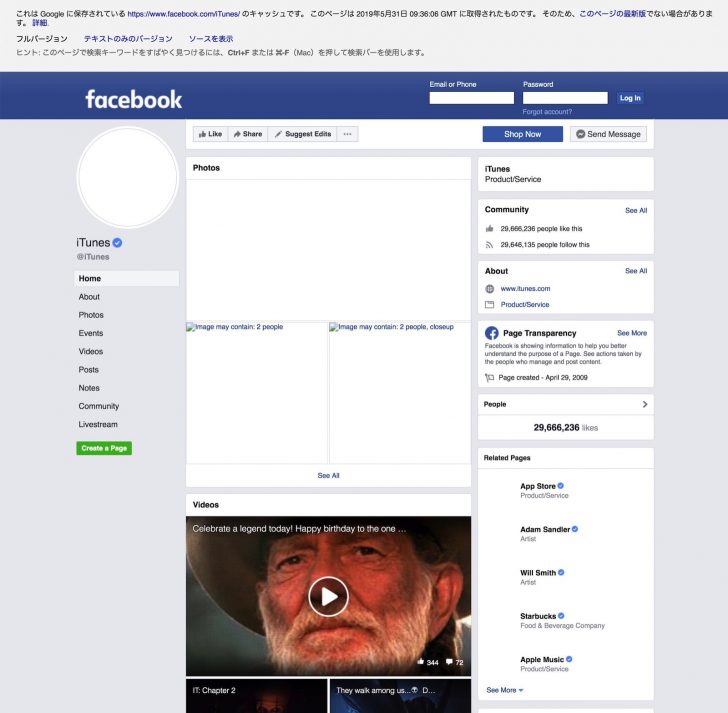
Task: Click the cached facebook.com/iTunes URL link
Action: [184, 14]
